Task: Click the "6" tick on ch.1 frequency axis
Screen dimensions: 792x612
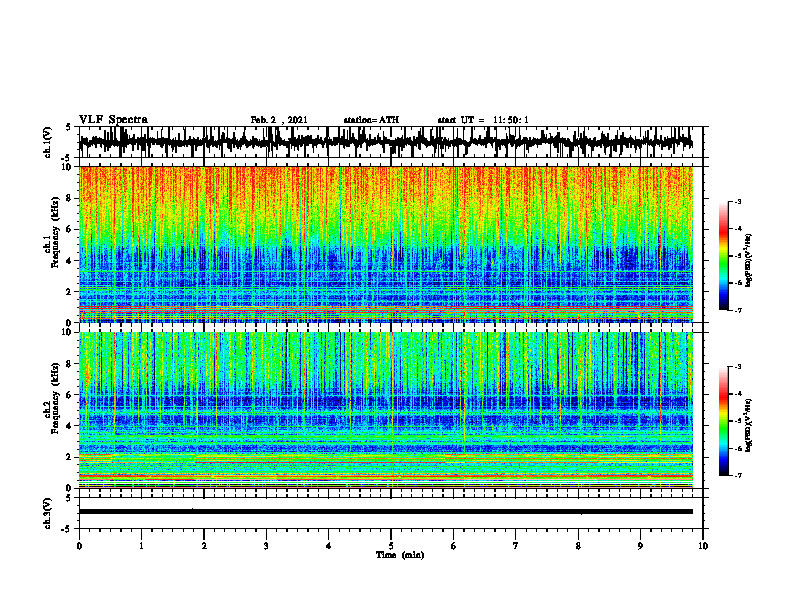Action: click(69, 229)
